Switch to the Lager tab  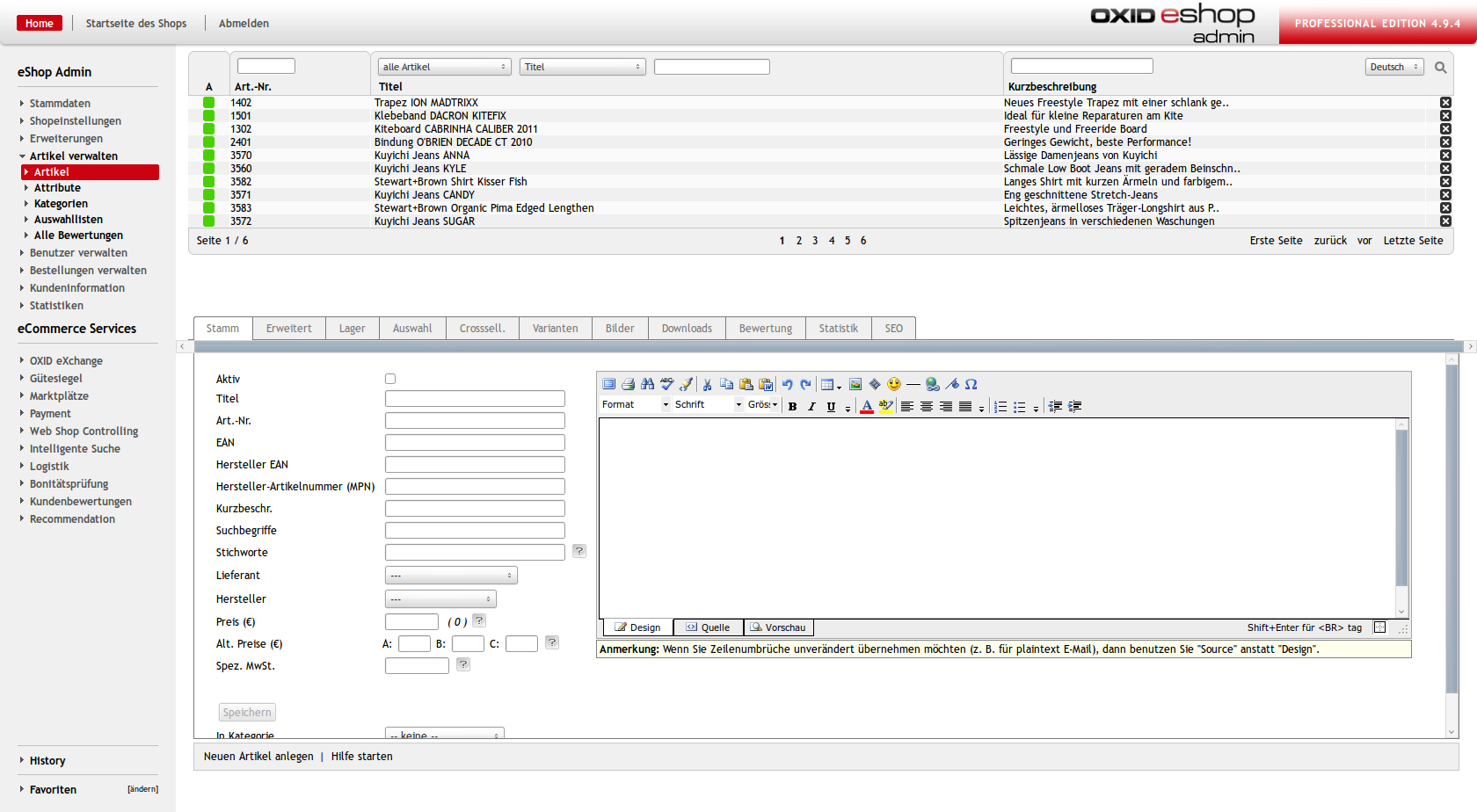pos(352,329)
